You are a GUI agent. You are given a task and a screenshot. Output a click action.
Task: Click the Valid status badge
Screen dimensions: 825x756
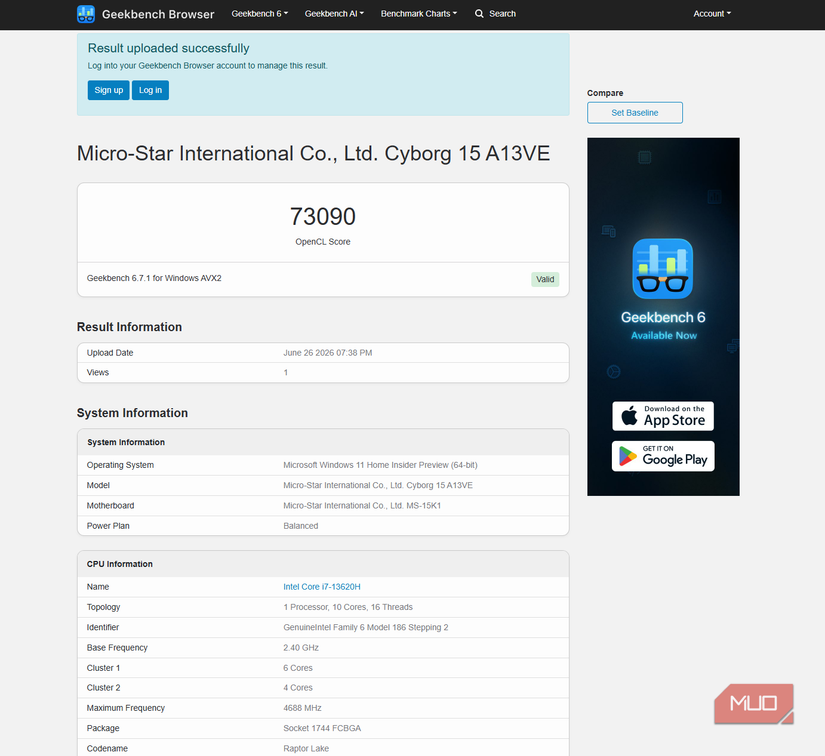click(x=545, y=279)
